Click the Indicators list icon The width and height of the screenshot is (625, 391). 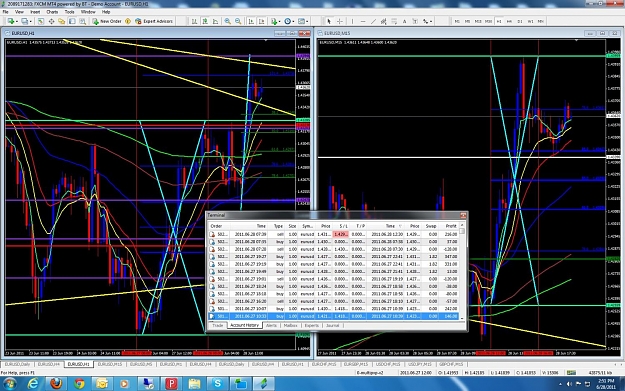click(x=274, y=21)
